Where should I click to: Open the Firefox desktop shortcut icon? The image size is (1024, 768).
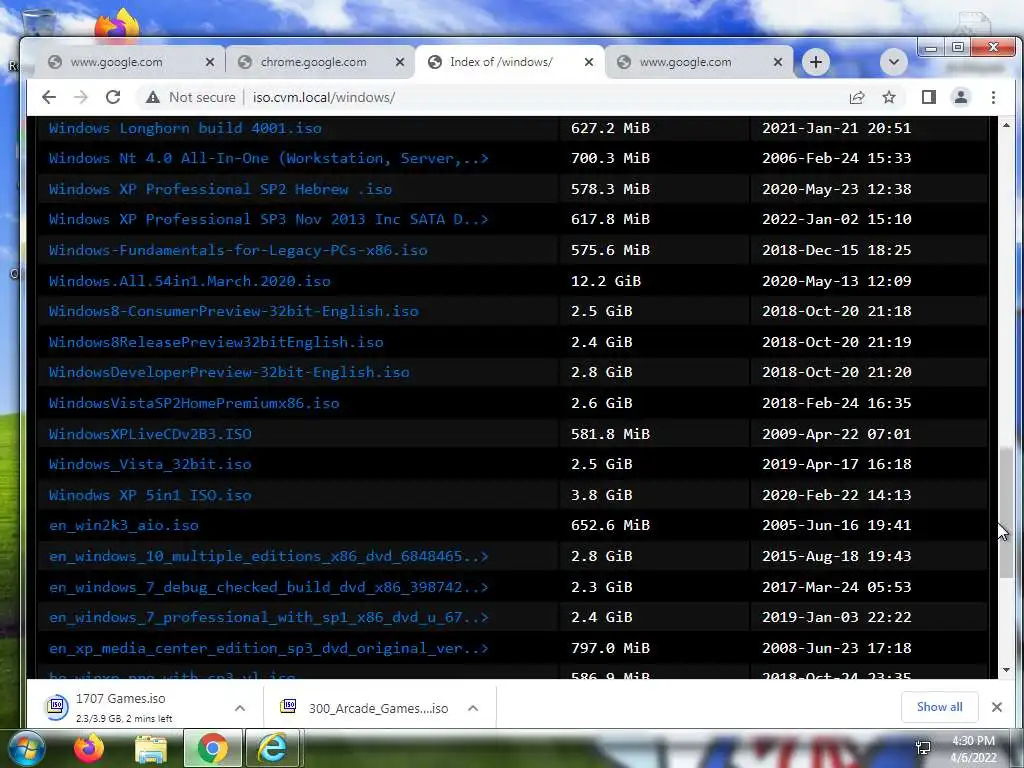(x=117, y=23)
